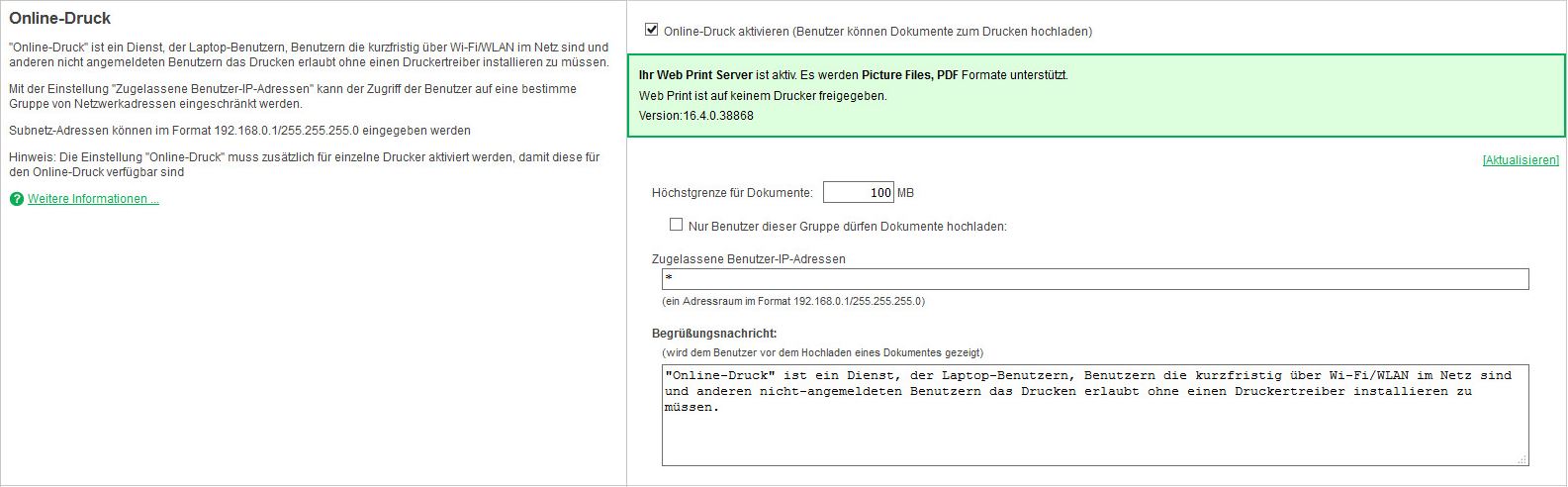This screenshot has height=487, width=1568.
Task: Click the "Online-Druck aktivieren" label text
Action: 877,32
